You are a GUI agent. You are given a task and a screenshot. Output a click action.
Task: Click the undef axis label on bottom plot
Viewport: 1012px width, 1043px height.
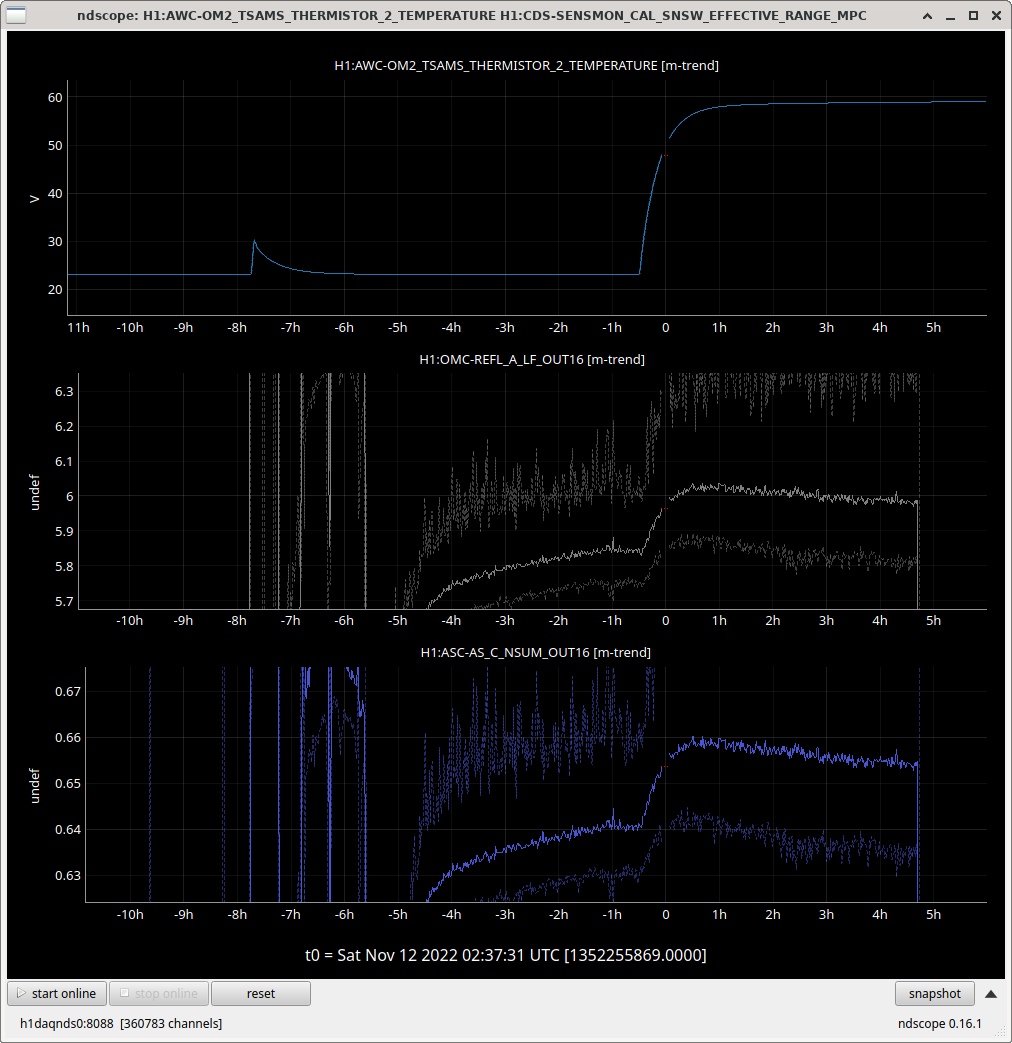point(35,785)
